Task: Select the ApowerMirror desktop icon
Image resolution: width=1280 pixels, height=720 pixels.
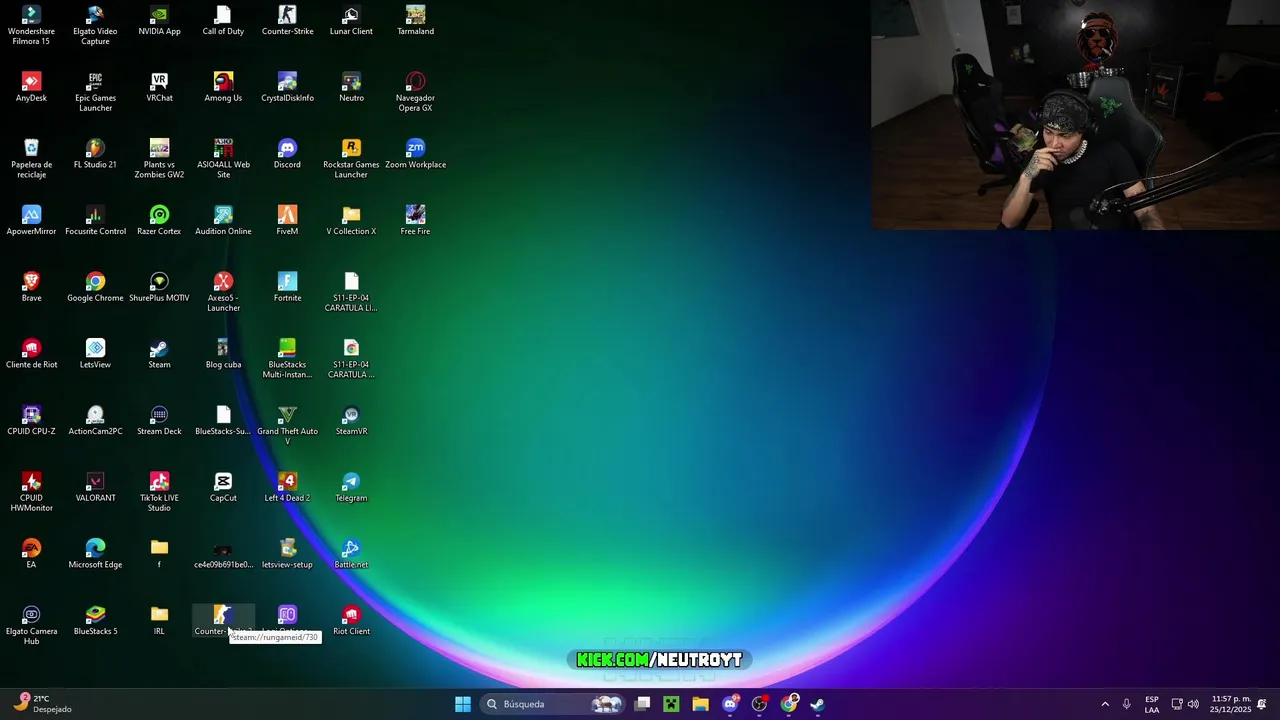Action: pyautogui.click(x=31, y=220)
